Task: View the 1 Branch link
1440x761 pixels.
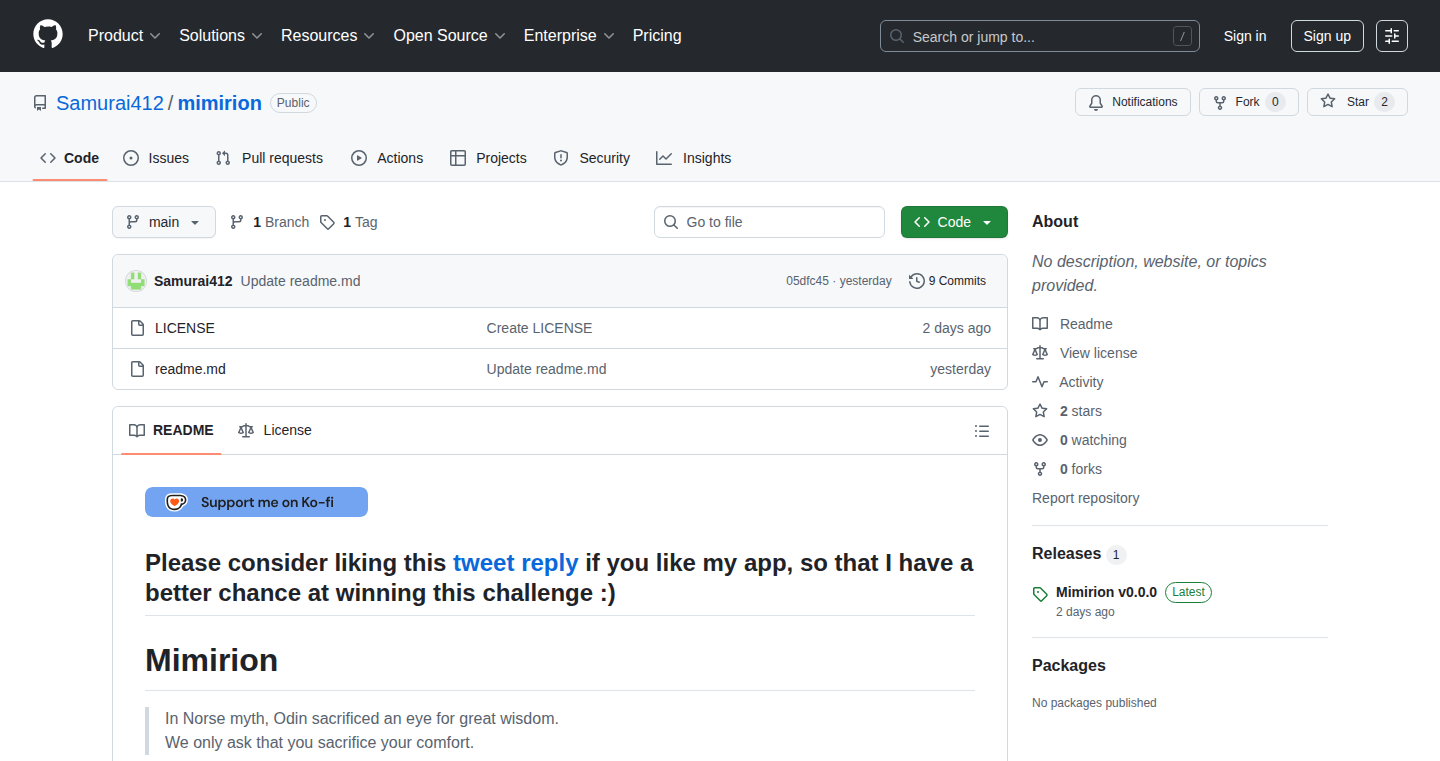Action: [x=270, y=222]
